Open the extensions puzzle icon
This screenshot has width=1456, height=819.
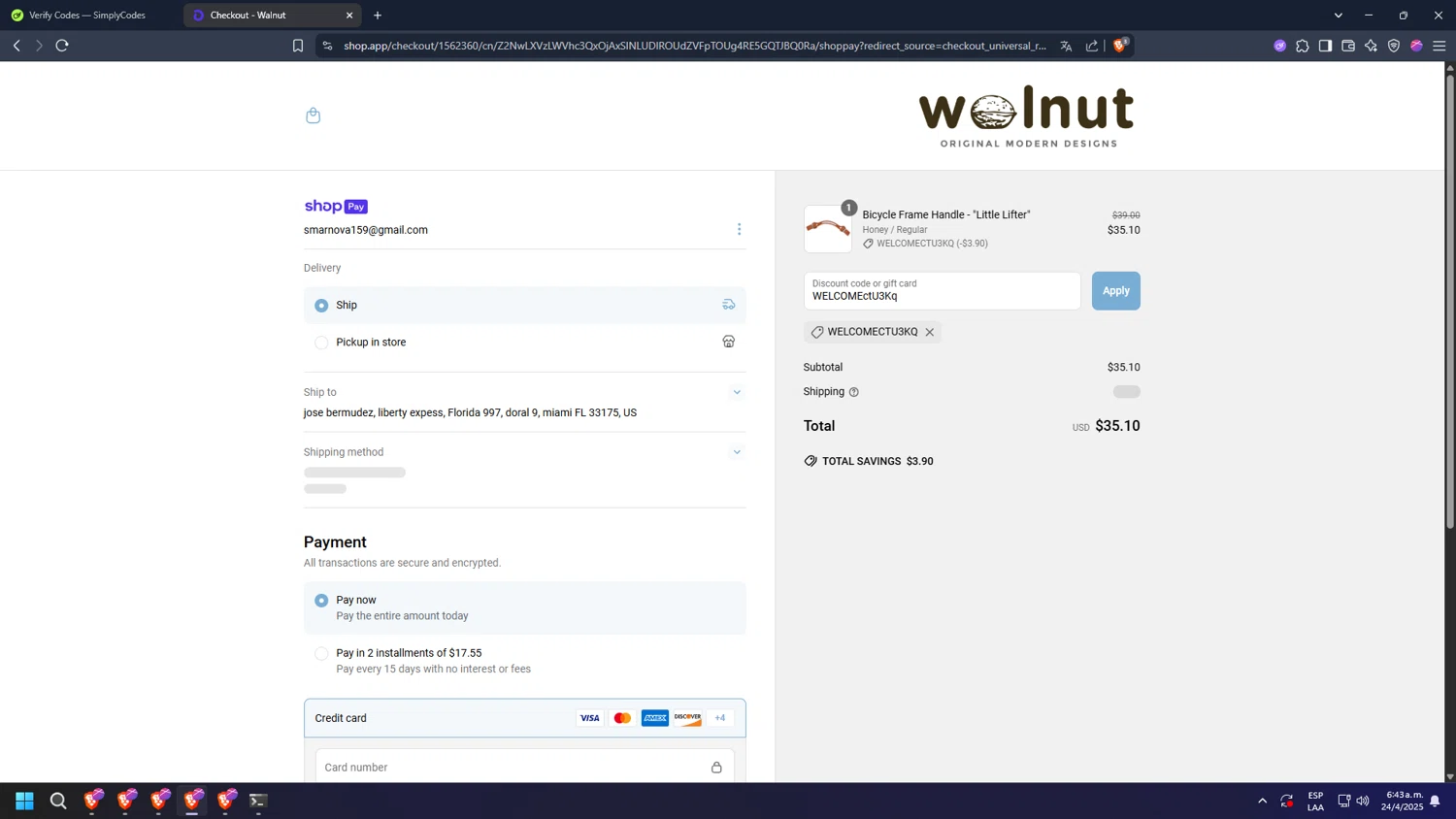1303,46
